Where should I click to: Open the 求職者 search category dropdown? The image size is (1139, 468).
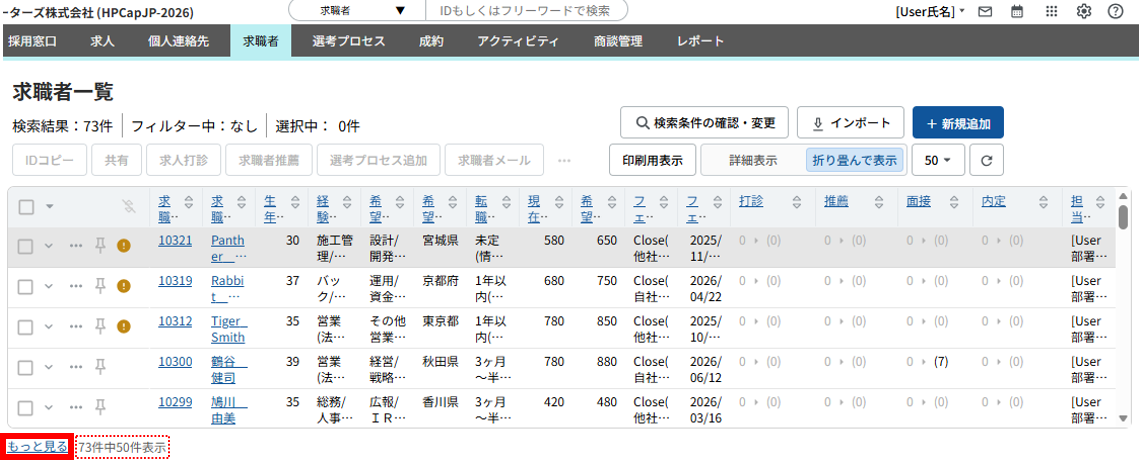[x=357, y=11]
